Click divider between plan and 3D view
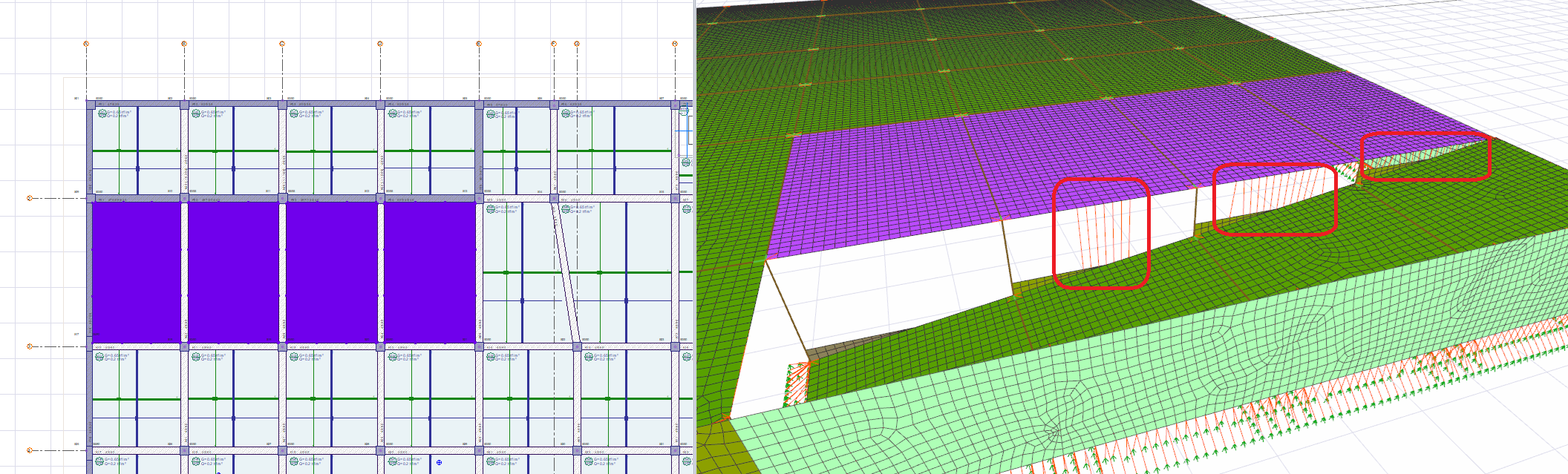This screenshot has width=1568, height=474. 695,237
